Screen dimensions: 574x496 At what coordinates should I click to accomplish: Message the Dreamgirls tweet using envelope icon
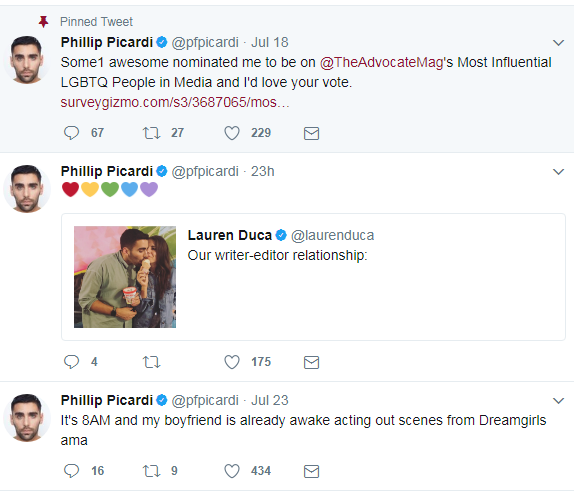click(312, 471)
